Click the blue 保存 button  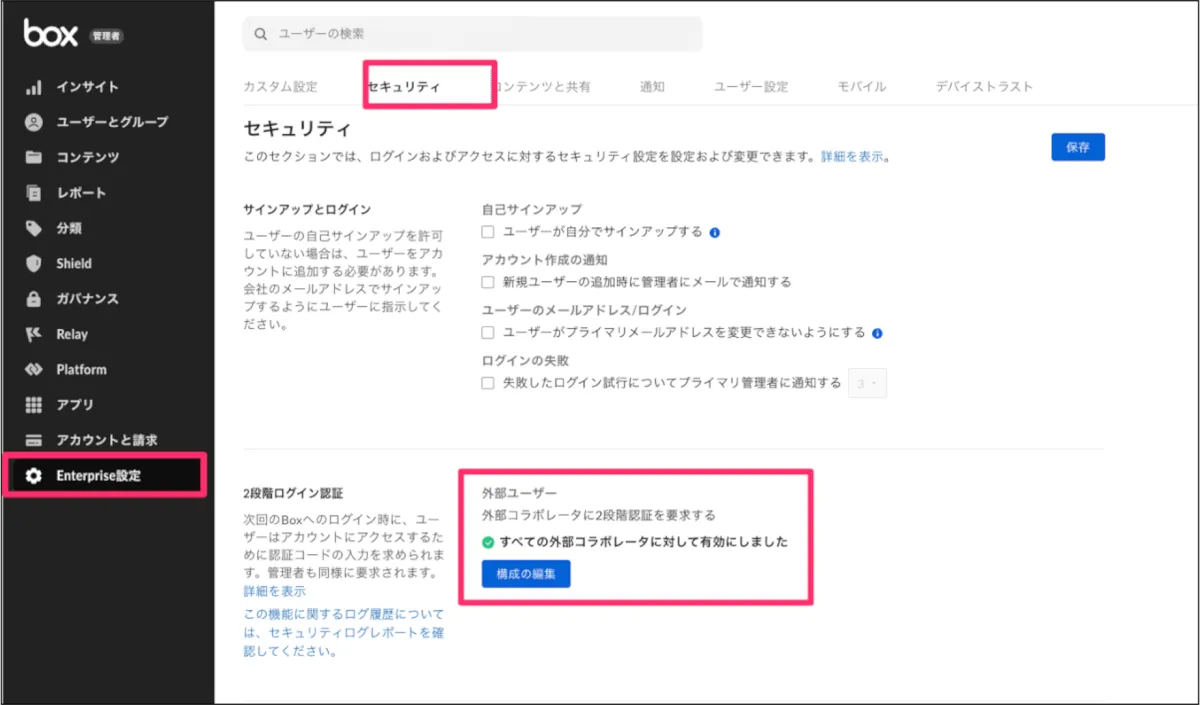point(1077,147)
